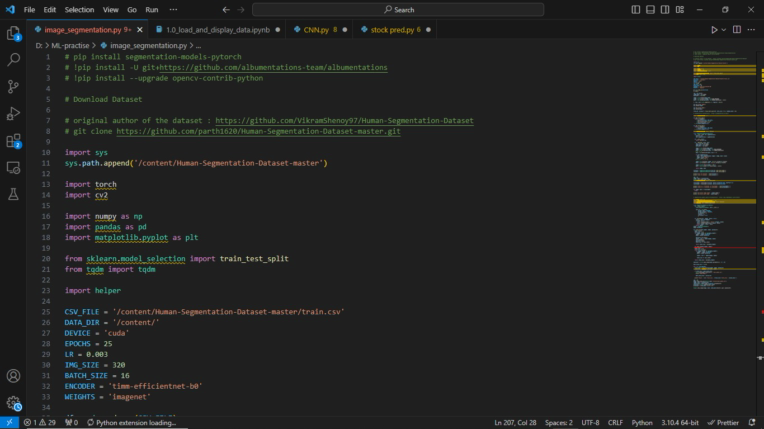The width and height of the screenshot is (764, 429).
Task: Expand the breadcrumb symbols ellipsis
Action: pyautogui.click(x=198, y=45)
